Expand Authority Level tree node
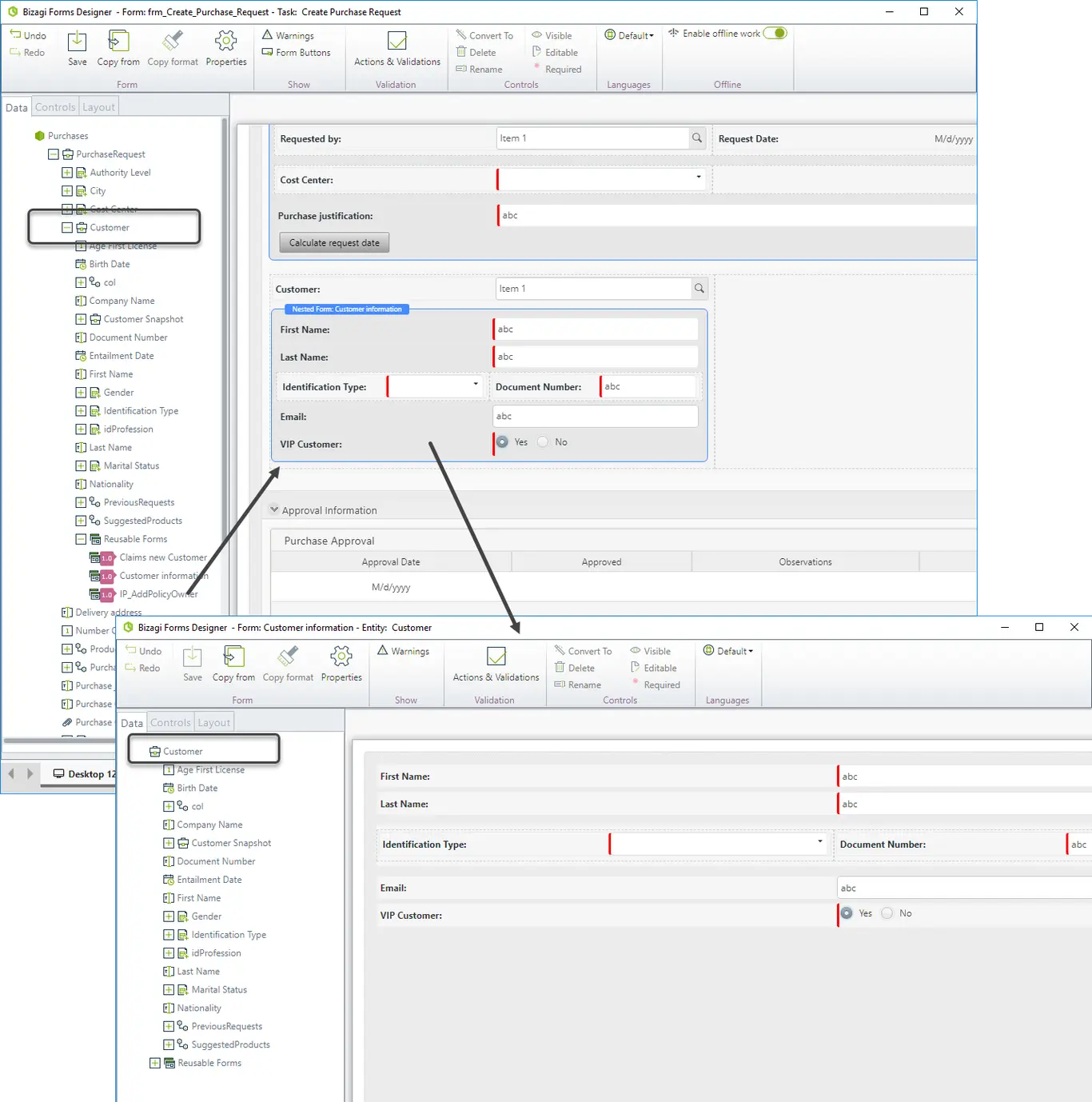 click(x=67, y=173)
